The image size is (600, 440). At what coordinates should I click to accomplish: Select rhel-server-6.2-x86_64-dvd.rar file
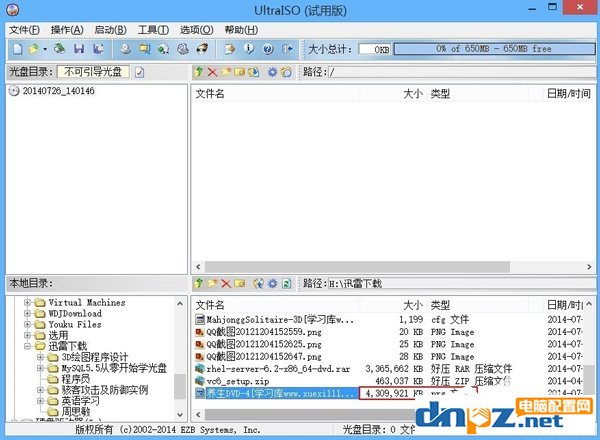[x=278, y=369]
